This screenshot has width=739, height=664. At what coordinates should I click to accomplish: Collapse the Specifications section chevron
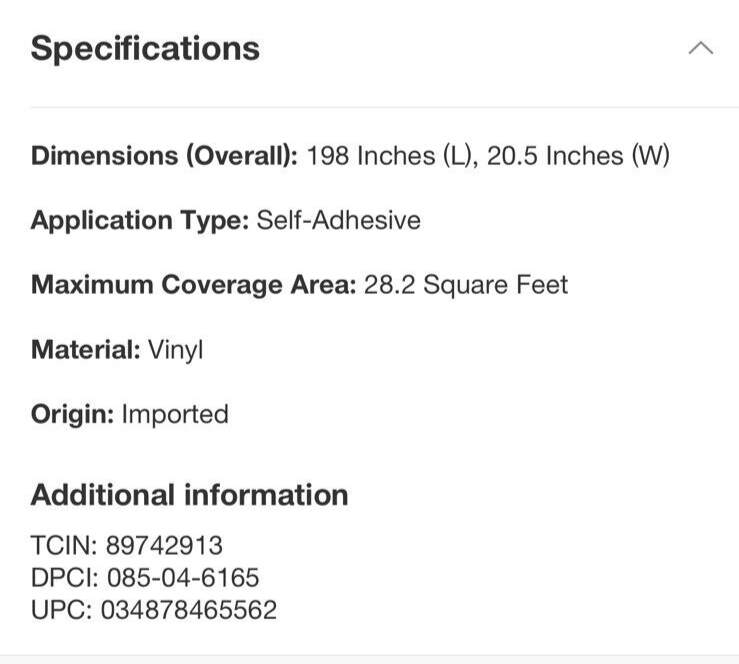701,48
